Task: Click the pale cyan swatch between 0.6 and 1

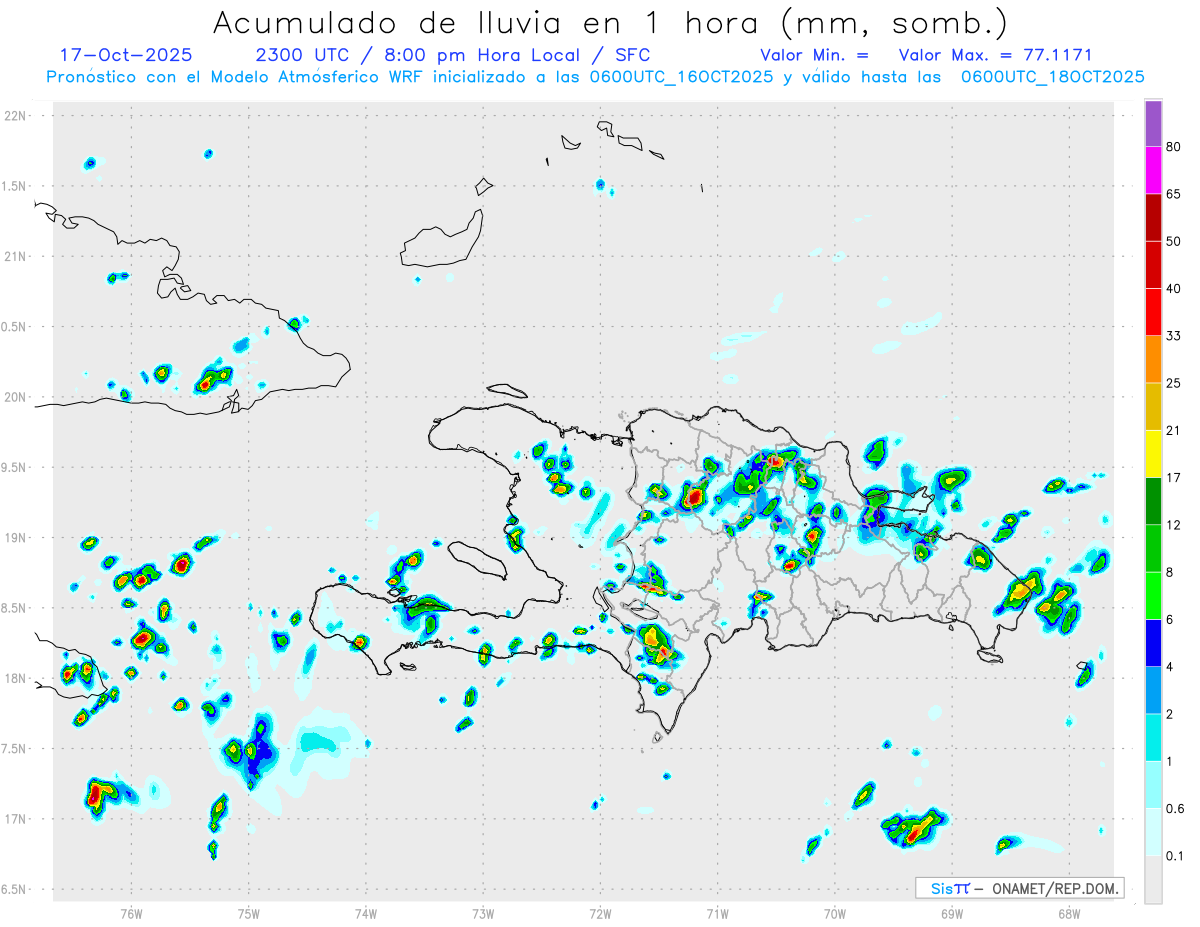Action: [x=1153, y=784]
